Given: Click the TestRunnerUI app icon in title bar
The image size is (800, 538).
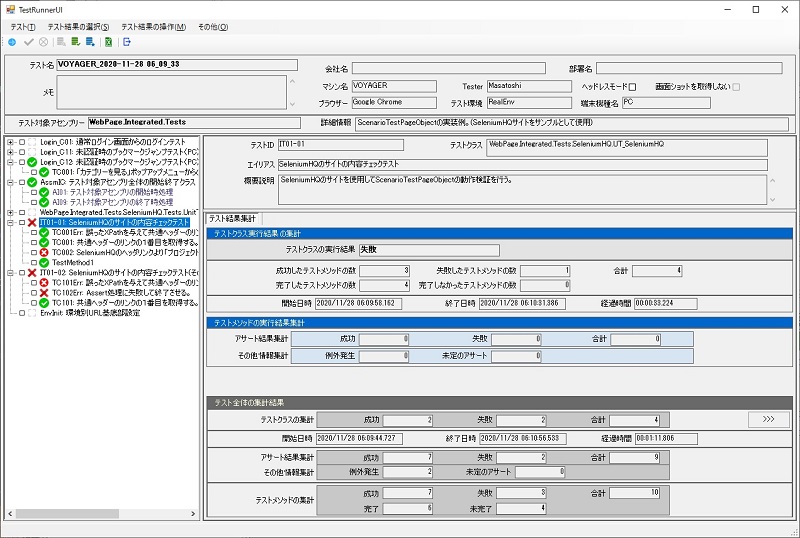Looking at the screenshot, I should click(10, 10).
